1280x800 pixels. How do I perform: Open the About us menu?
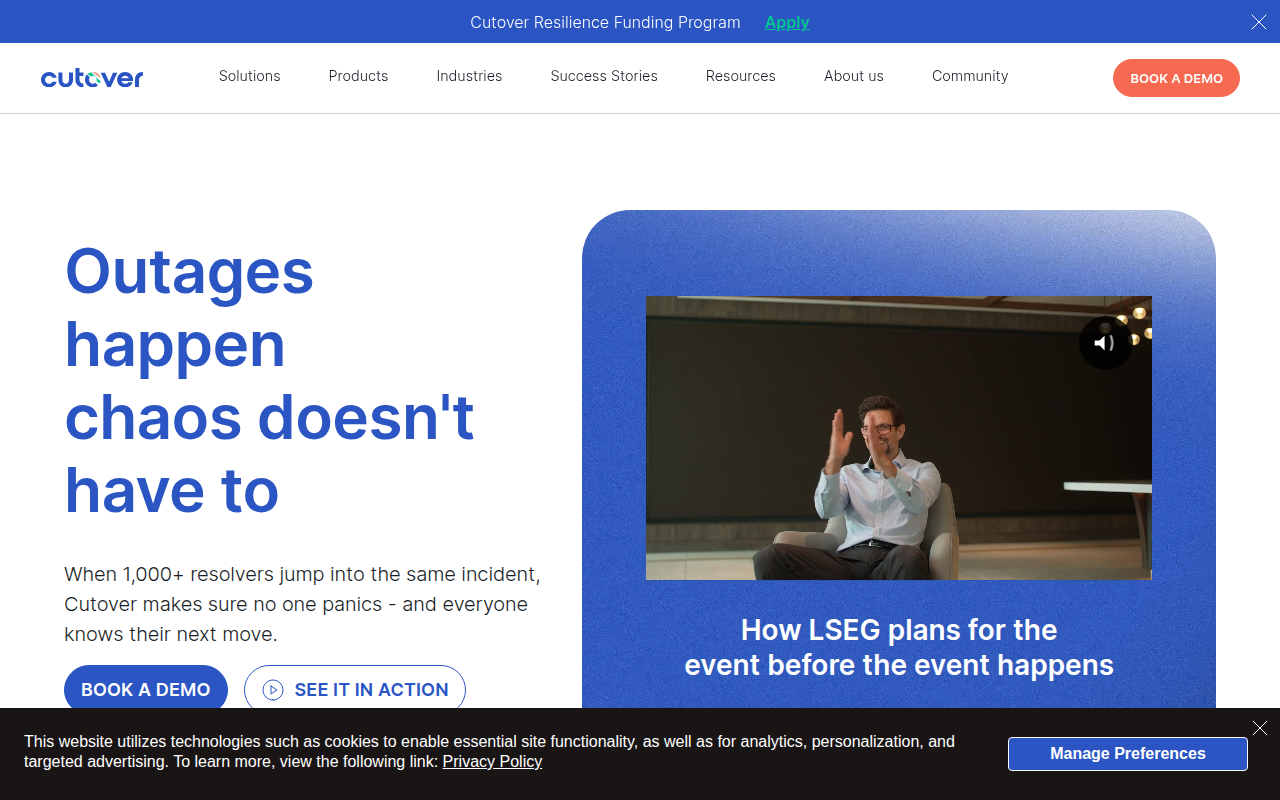point(854,76)
